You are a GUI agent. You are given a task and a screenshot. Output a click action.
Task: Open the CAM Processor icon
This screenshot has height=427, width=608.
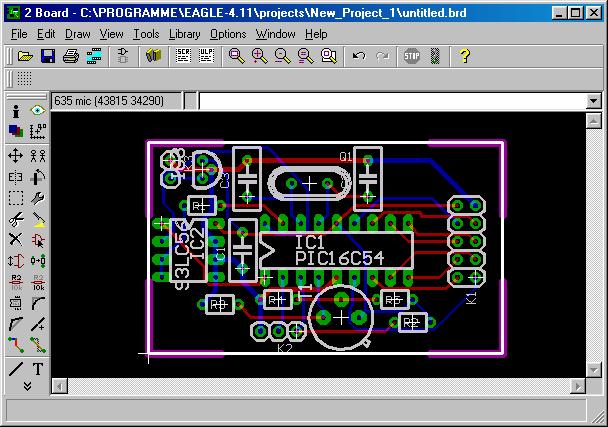point(94,56)
